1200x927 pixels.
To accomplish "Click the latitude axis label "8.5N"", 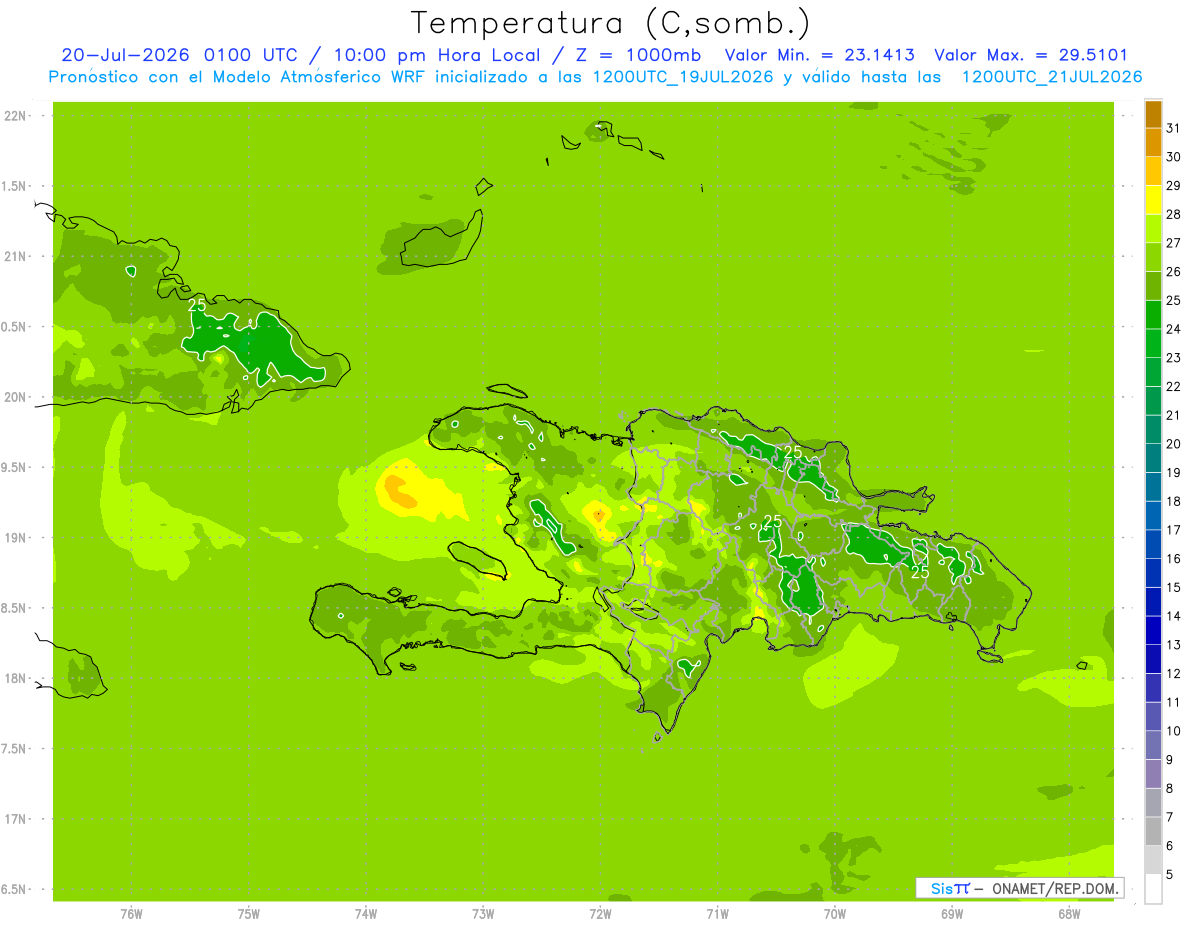I will 15,608.
